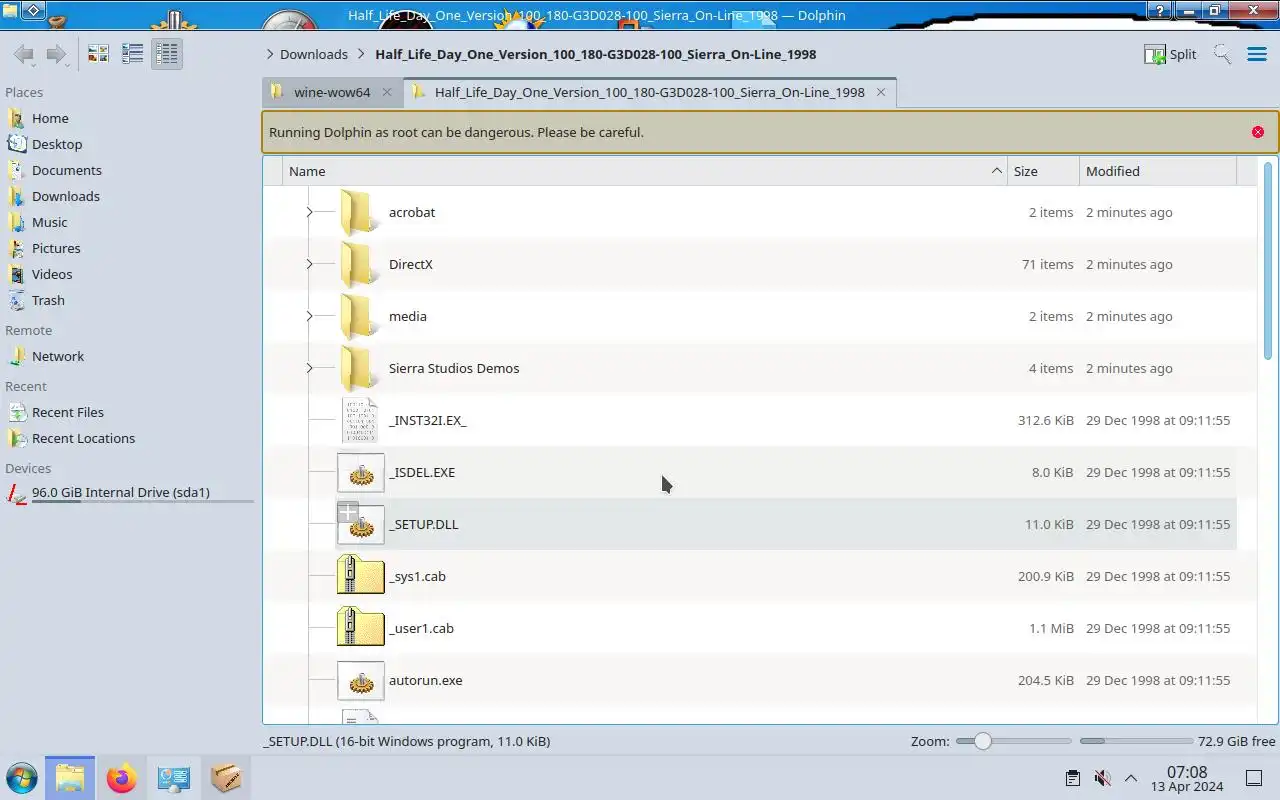
Task: Select the _ISDEL.EXE file icon
Action: (360, 472)
